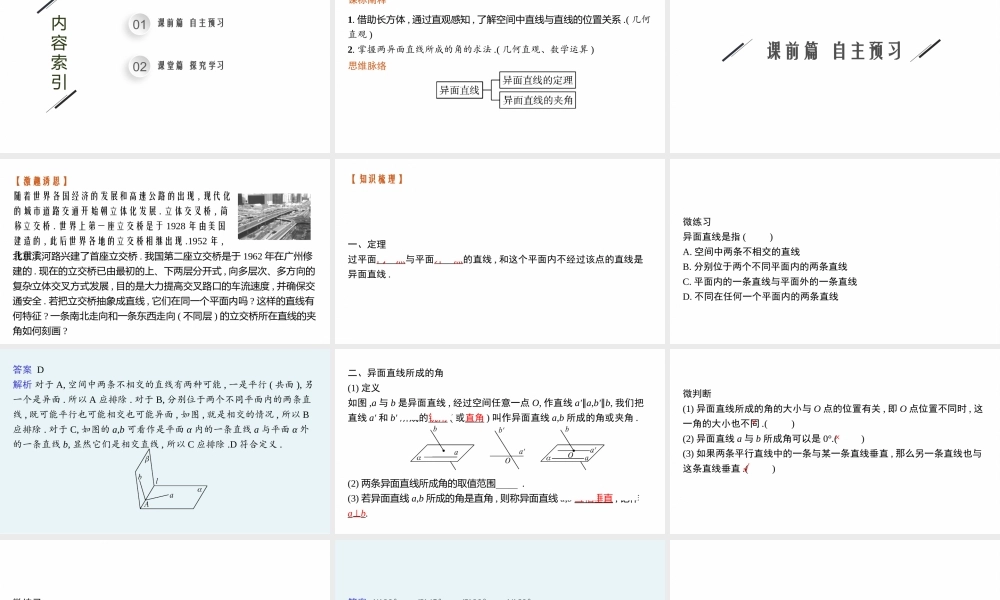
Task: Click the 激趣诱思 section heading
Action: [41, 181]
